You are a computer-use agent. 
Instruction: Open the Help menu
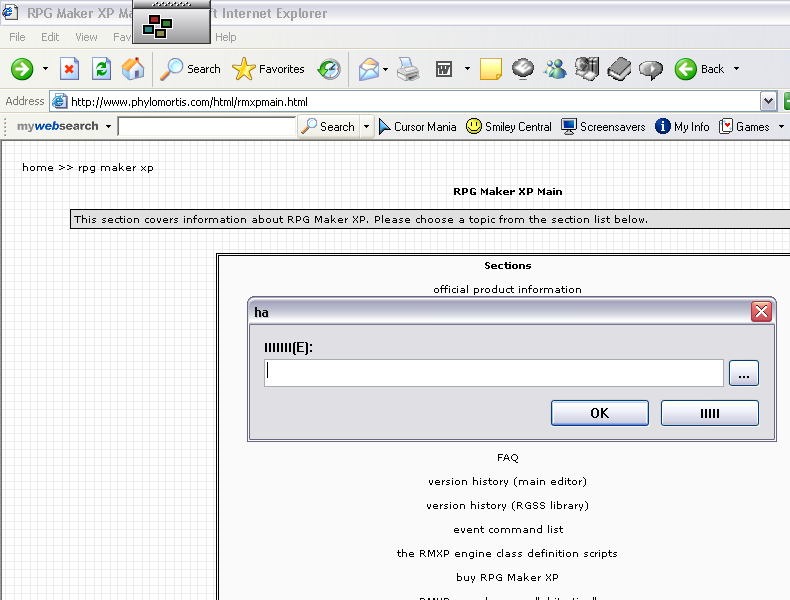225,37
